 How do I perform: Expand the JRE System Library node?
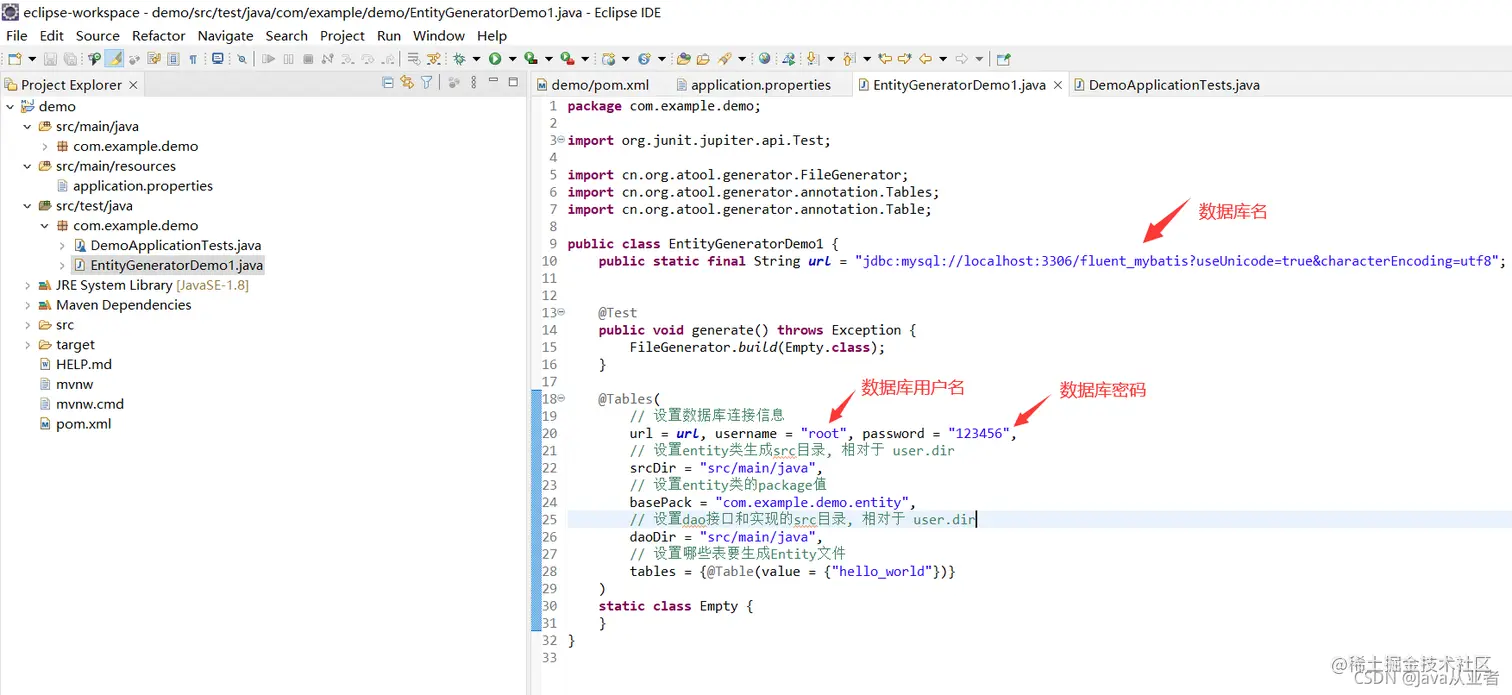pos(28,285)
